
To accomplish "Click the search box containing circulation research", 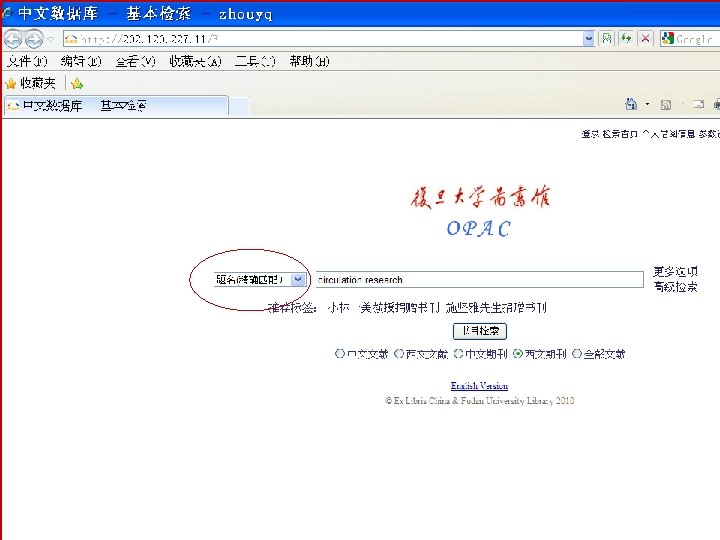I will click(479, 280).
